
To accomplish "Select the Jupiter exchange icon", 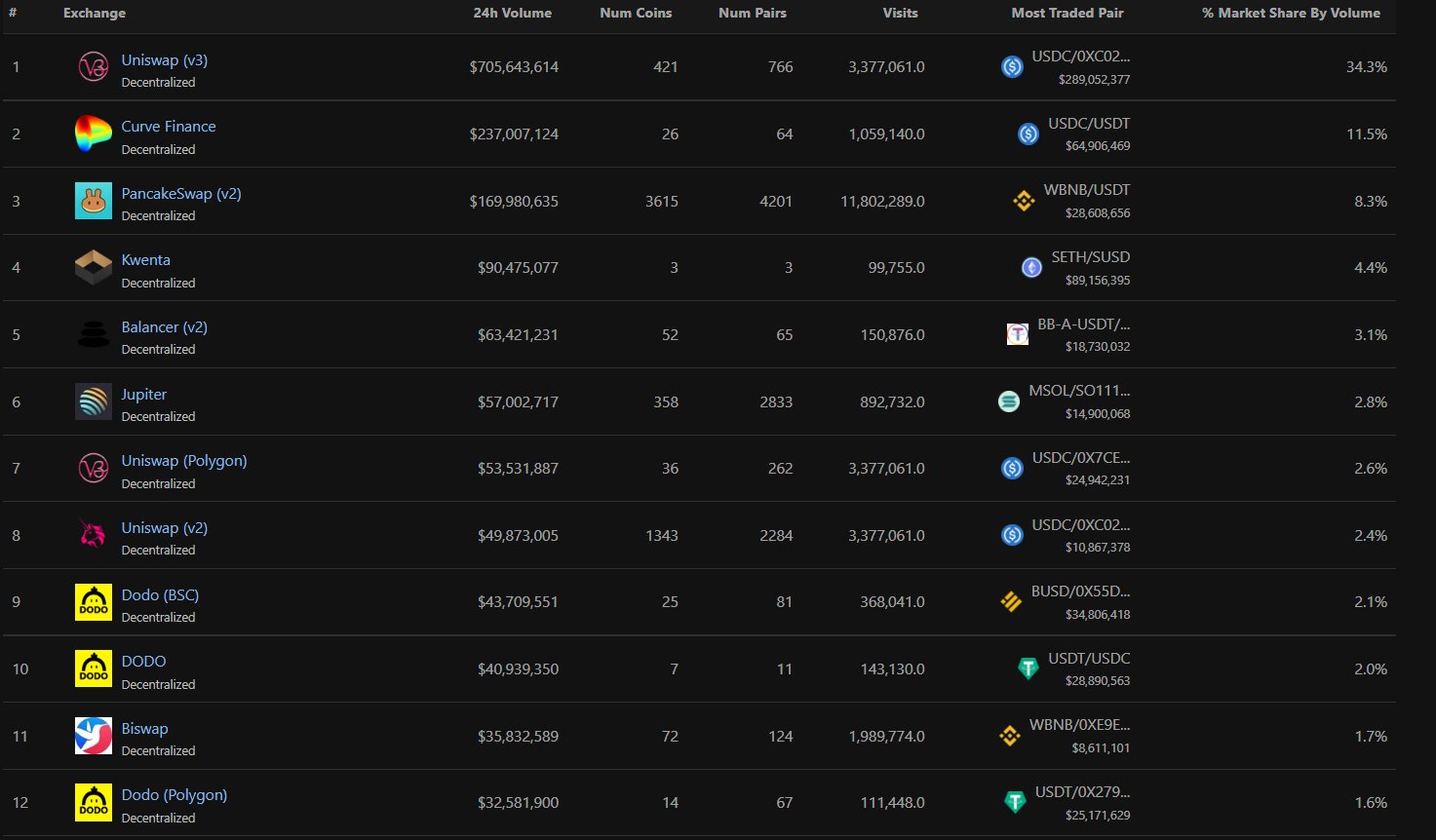I will click(x=93, y=401).
